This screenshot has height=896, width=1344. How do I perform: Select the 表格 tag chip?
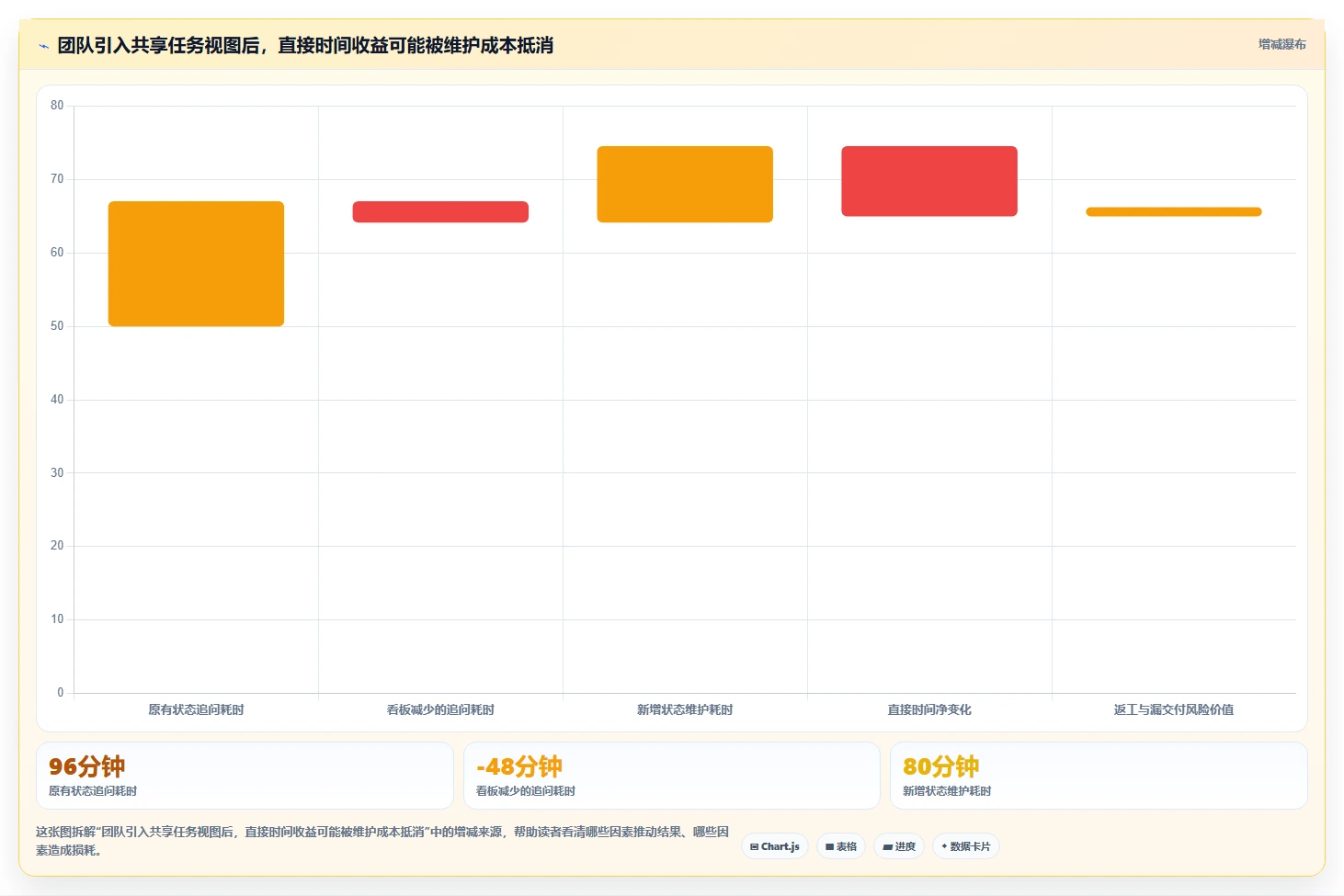coord(841,846)
